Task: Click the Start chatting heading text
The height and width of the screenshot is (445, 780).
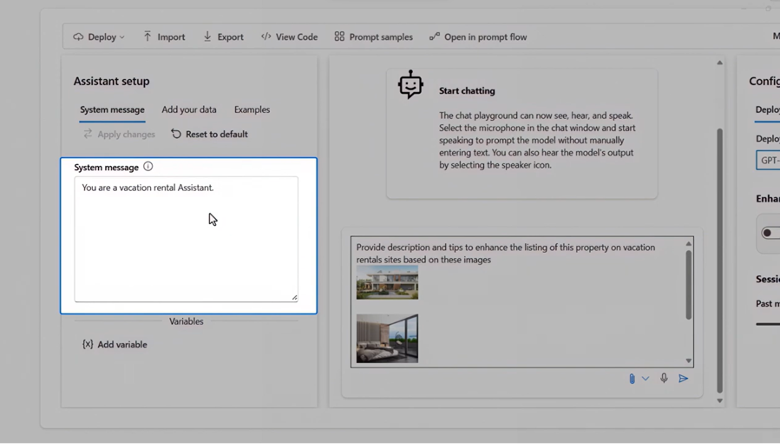Action: (467, 91)
